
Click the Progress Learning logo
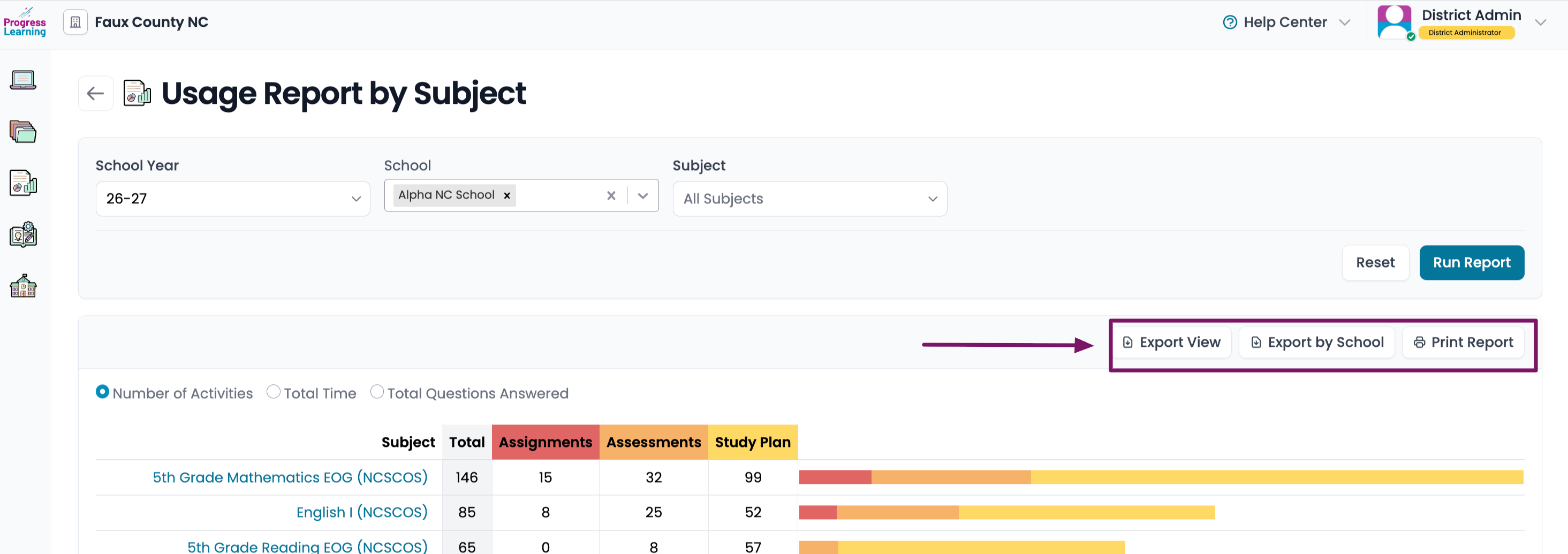click(24, 22)
